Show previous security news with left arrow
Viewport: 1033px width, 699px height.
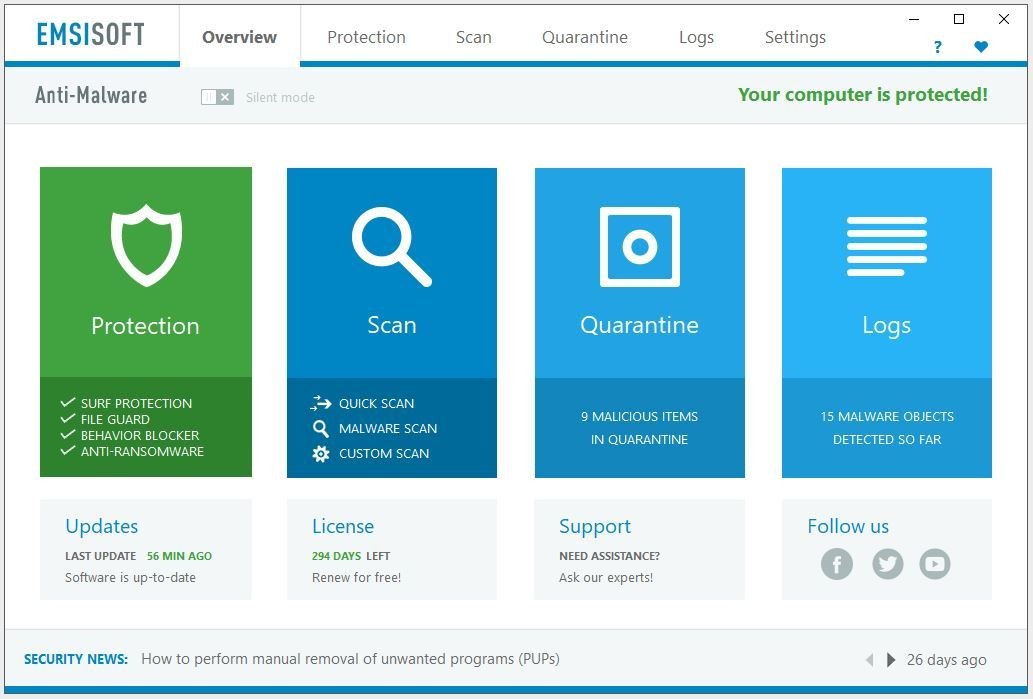tap(869, 660)
